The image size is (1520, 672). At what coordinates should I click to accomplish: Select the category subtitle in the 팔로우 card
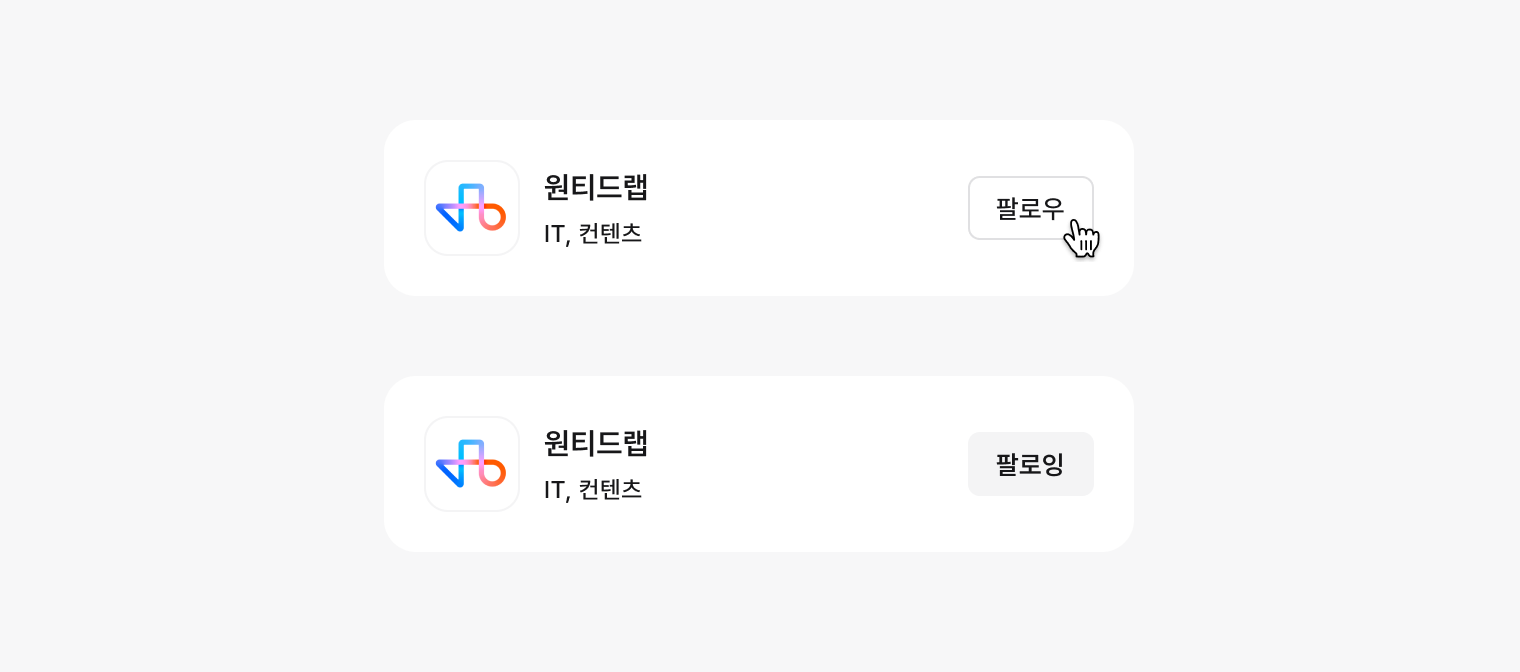click(x=593, y=234)
